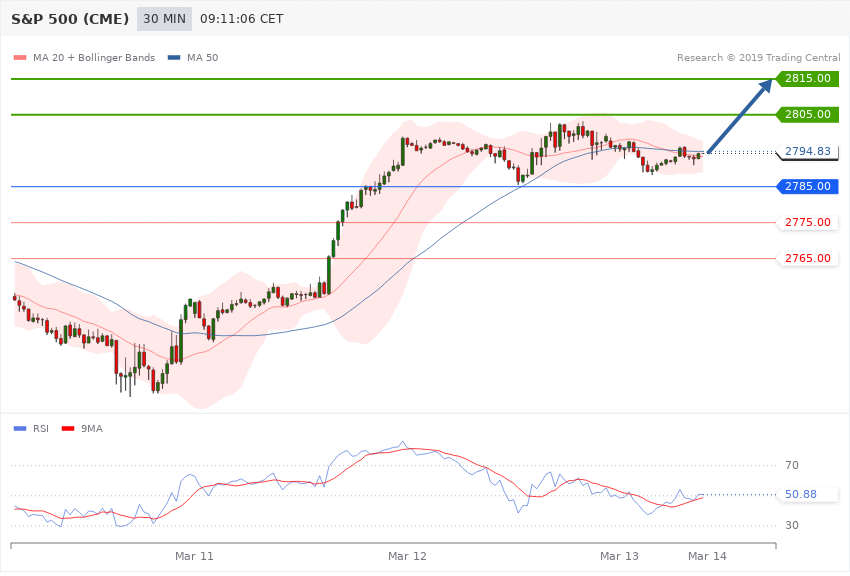This screenshot has width=850, height=576.
Task: Click the RSI 70 level label
Action: [x=792, y=465]
